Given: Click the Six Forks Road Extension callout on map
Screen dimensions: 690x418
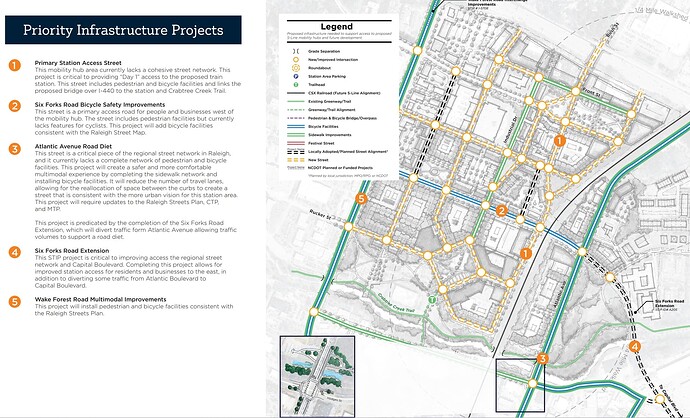Looking at the screenshot, I should [x=669, y=305].
